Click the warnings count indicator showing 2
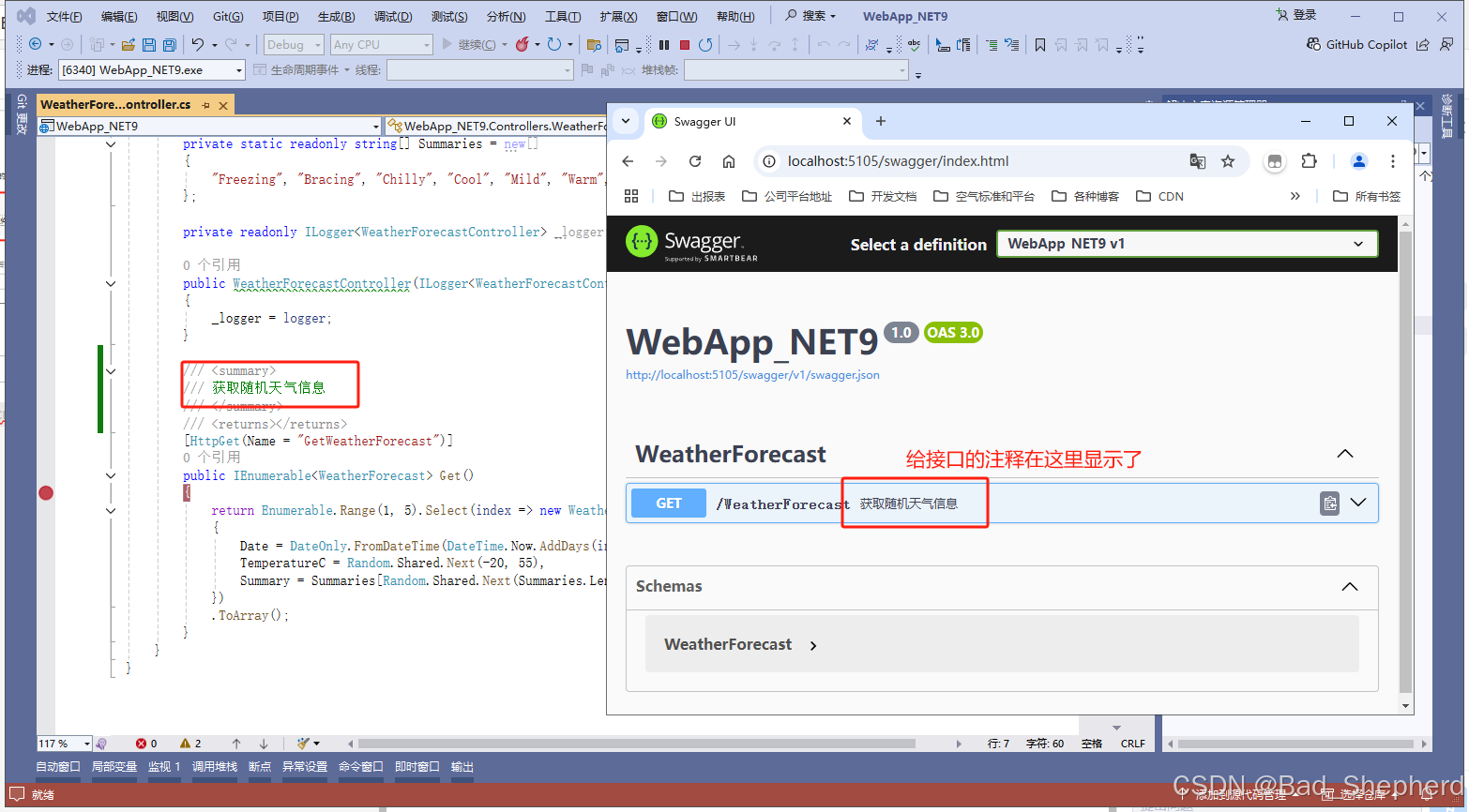 pos(190,744)
